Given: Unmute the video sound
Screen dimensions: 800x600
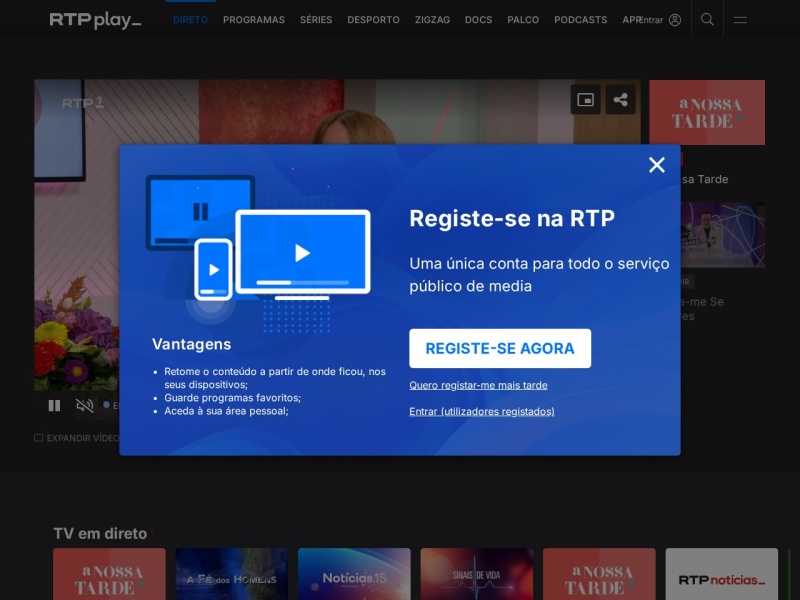Looking at the screenshot, I should point(84,406).
